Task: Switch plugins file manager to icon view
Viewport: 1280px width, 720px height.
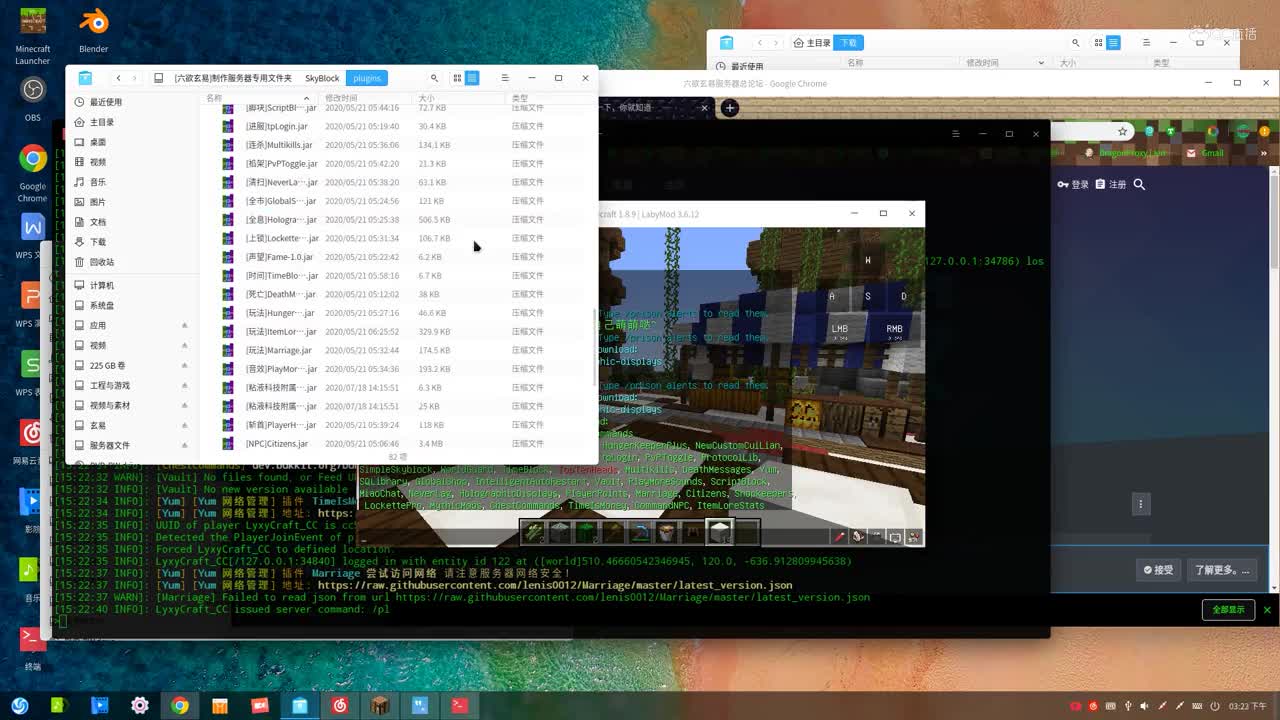Action: pyautogui.click(x=457, y=78)
